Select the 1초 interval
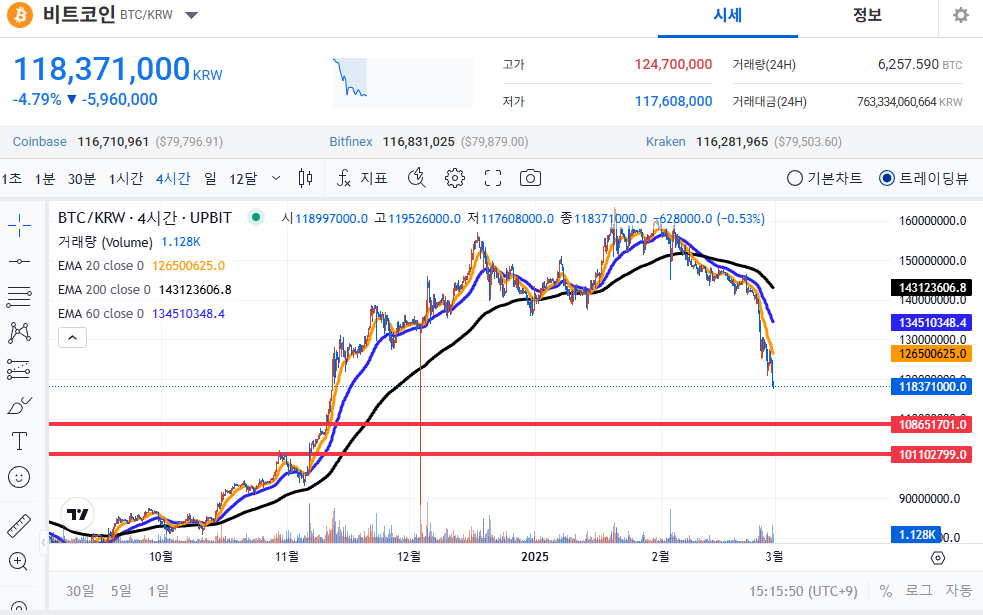Viewport: 983px width, 615px height. point(11,179)
